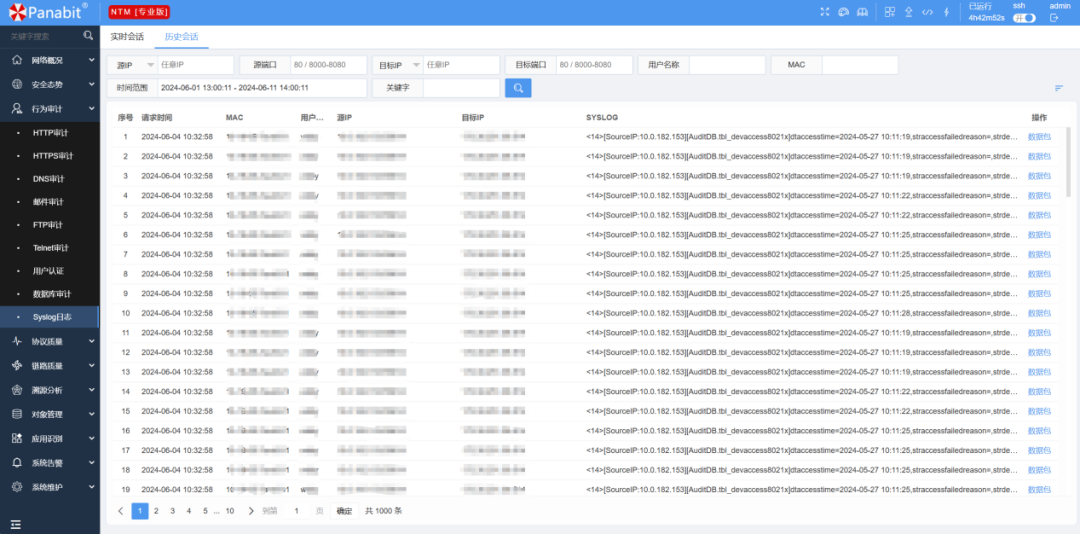The height and width of the screenshot is (534, 1080).
Task: Focus the 关键字 keyword input
Action: 461,88
